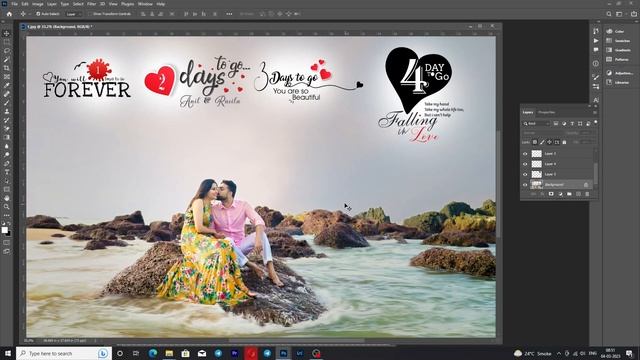640x360 pixels.
Task: Select the 1.jpg document tab
Action: (60, 27)
